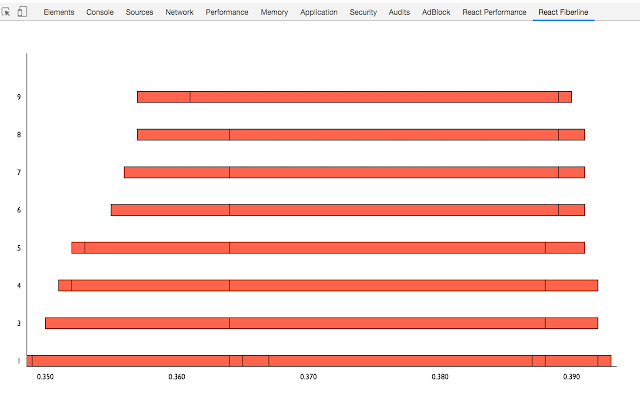Click the inspect element picker icon

(7, 12)
